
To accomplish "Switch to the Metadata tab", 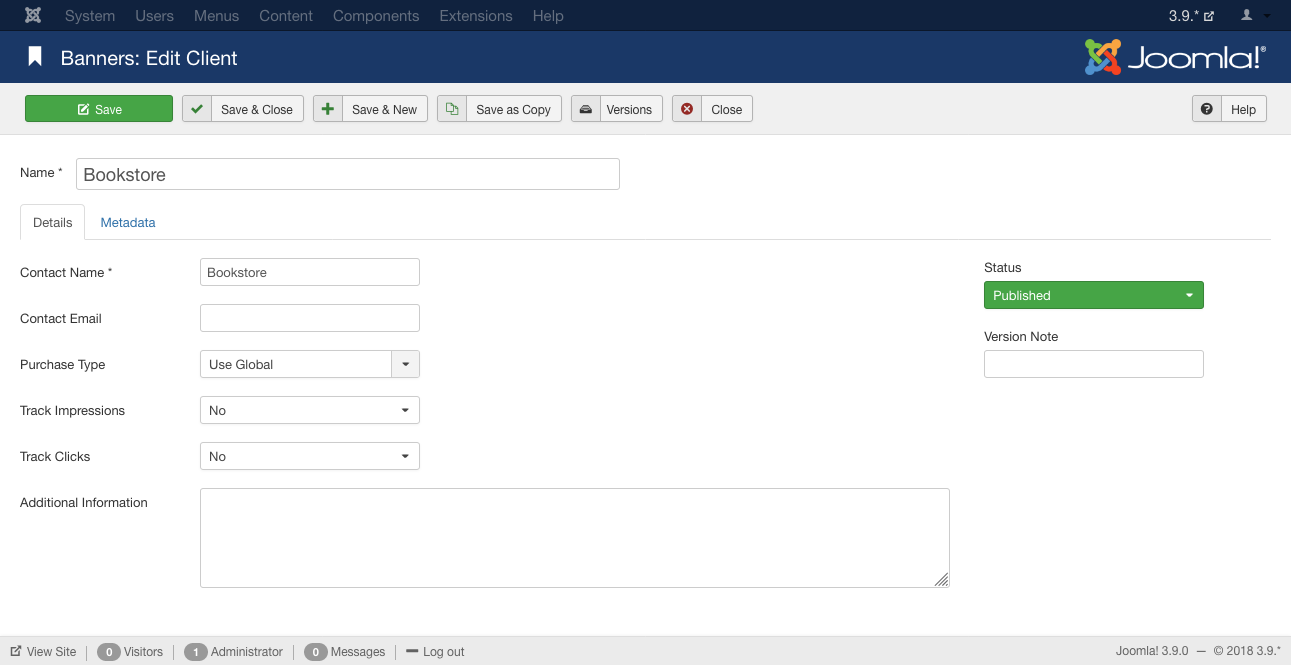I will click(128, 222).
